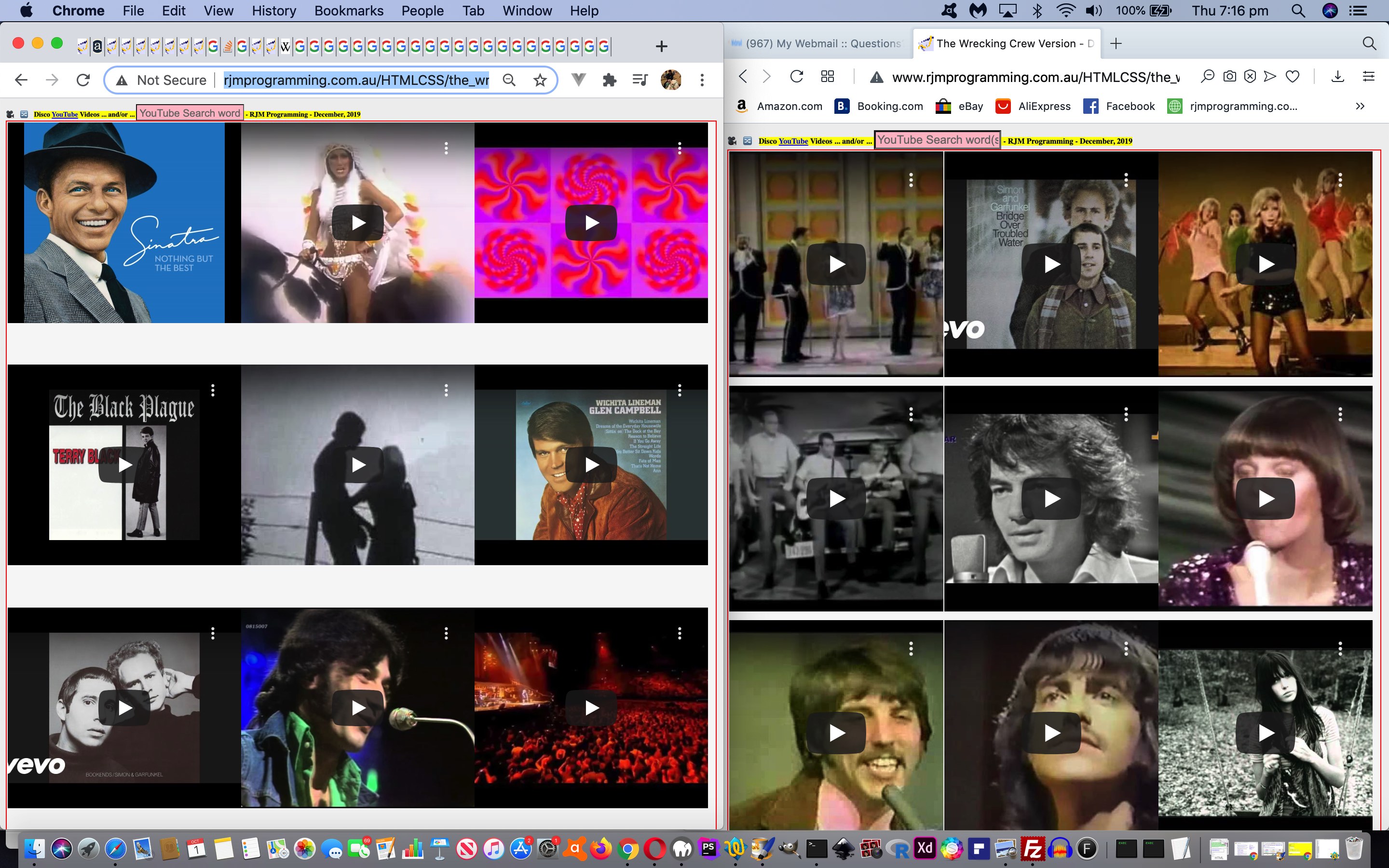
Task: Click video camera icon on Chrome page header
Action: click(x=10, y=114)
